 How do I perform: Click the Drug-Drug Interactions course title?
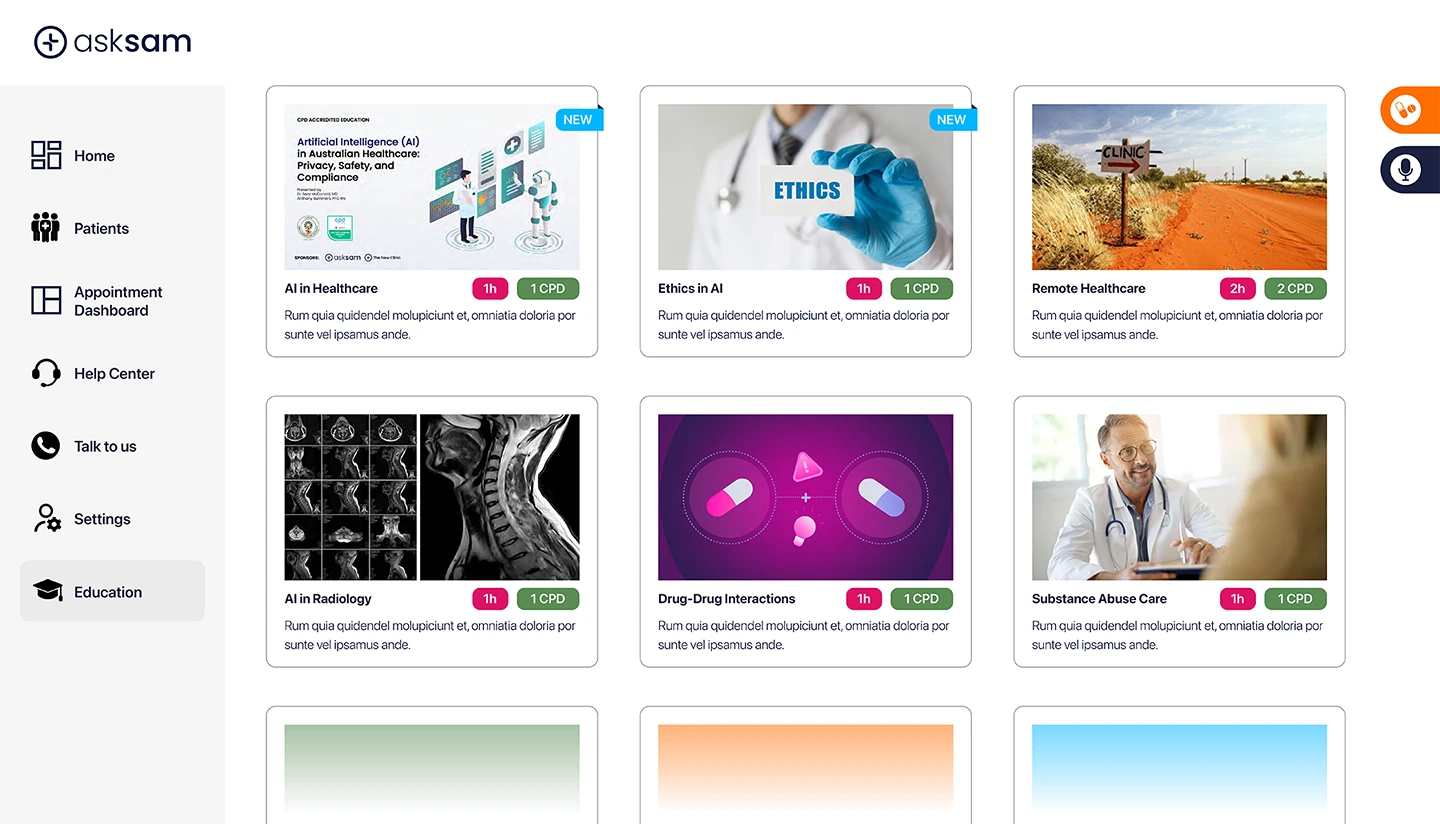tap(727, 598)
